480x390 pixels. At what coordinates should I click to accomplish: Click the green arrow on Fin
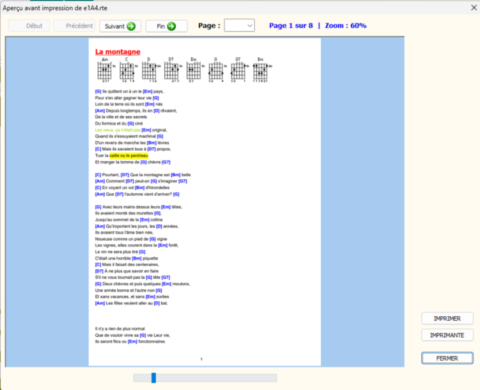coord(171,26)
